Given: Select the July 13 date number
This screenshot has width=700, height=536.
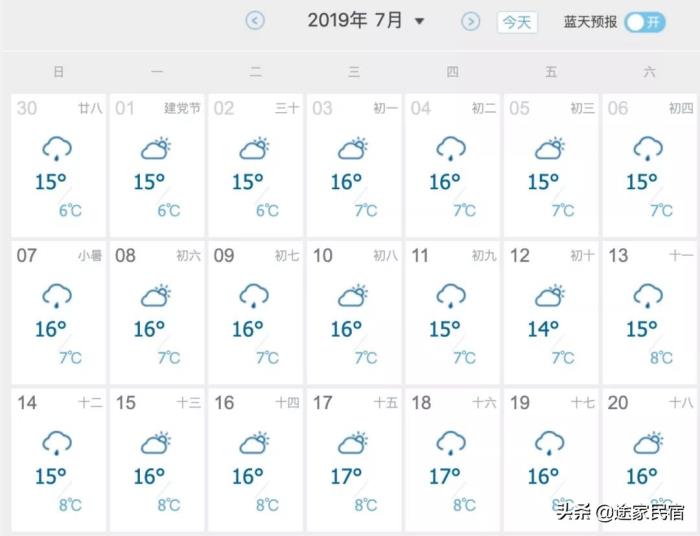Looking at the screenshot, I should tap(618, 256).
